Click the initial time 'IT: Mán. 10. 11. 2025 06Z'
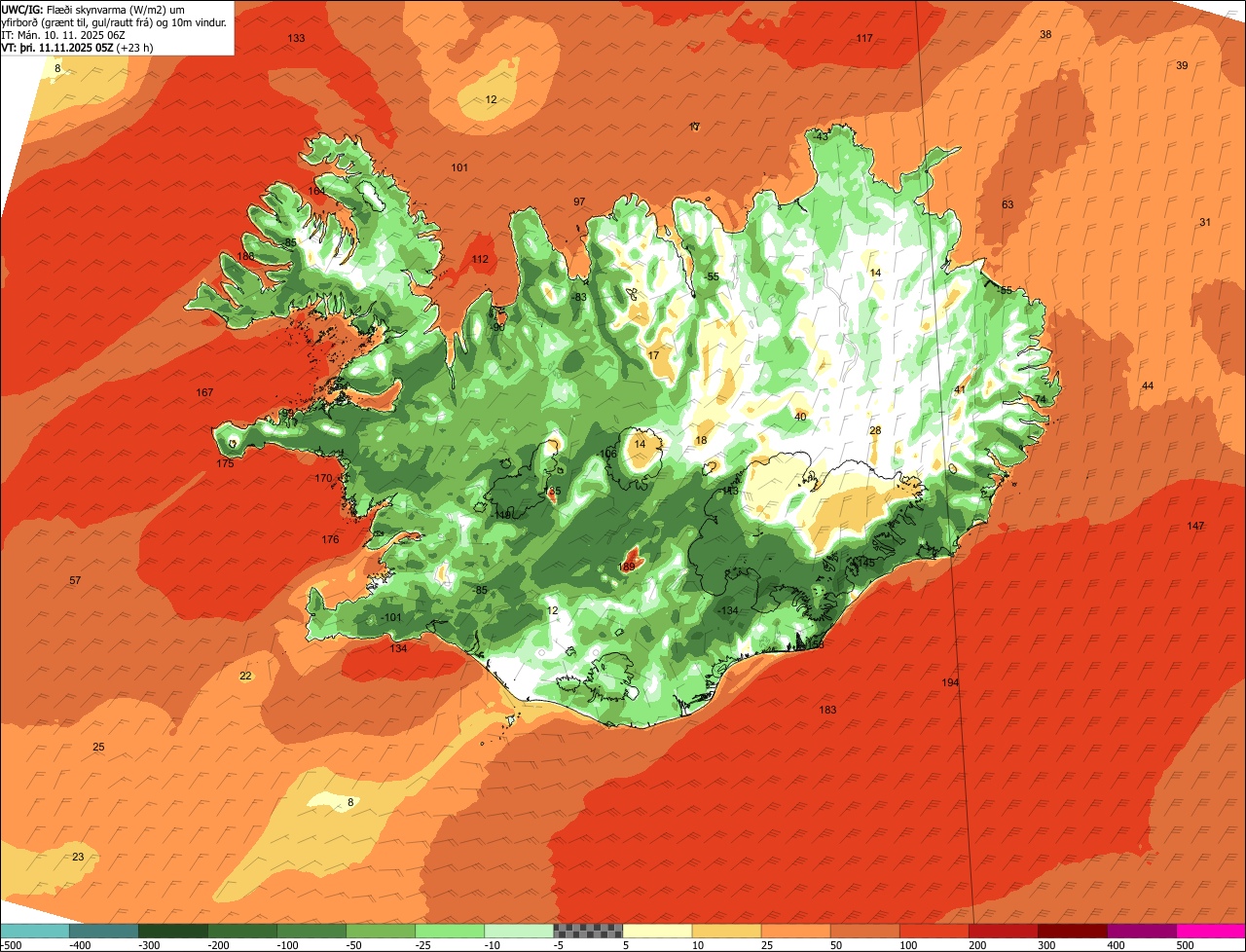The image size is (1246, 952). (64, 35)
